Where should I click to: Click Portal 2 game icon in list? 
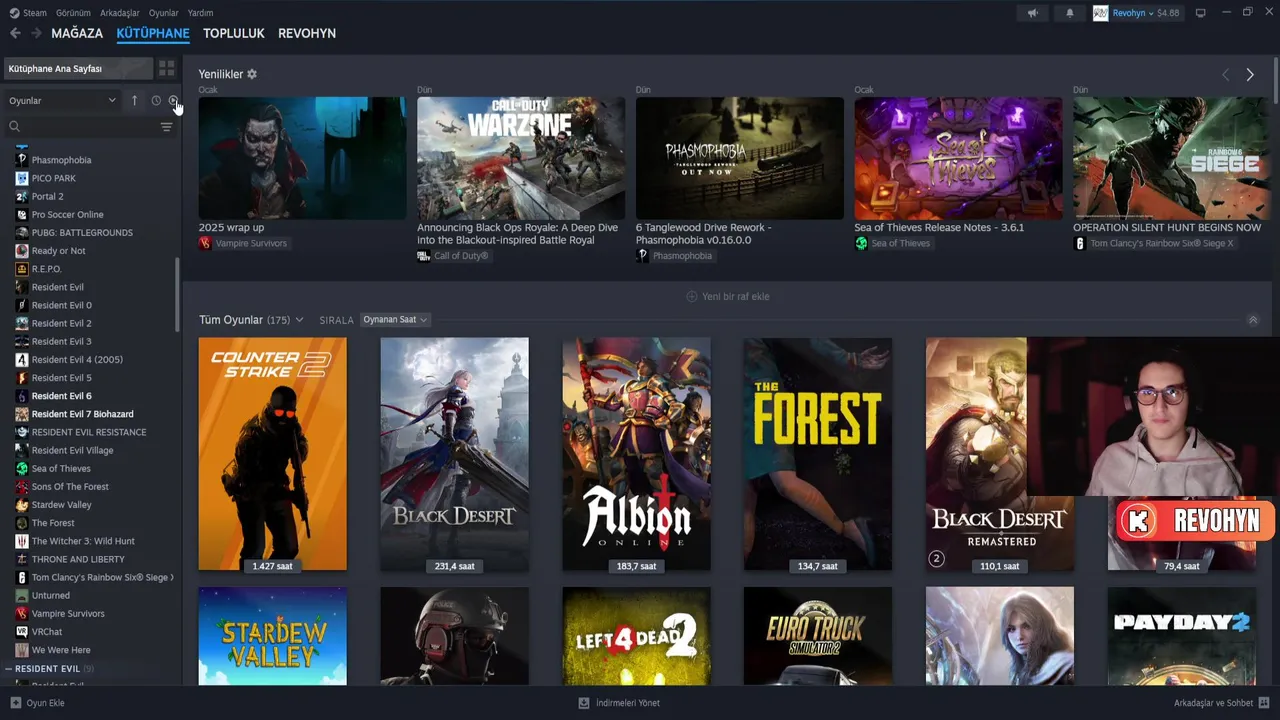(x=22, y=196)
